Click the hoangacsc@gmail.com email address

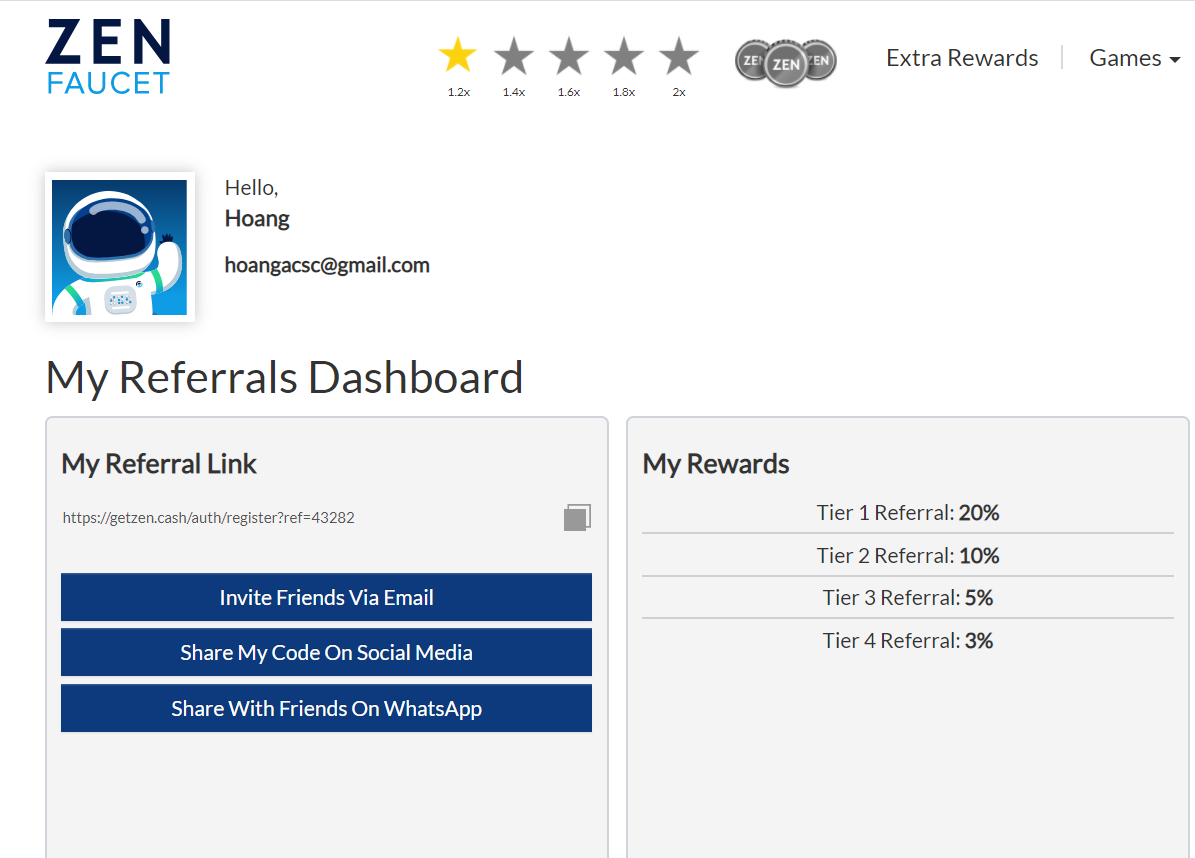click(327, 265)
